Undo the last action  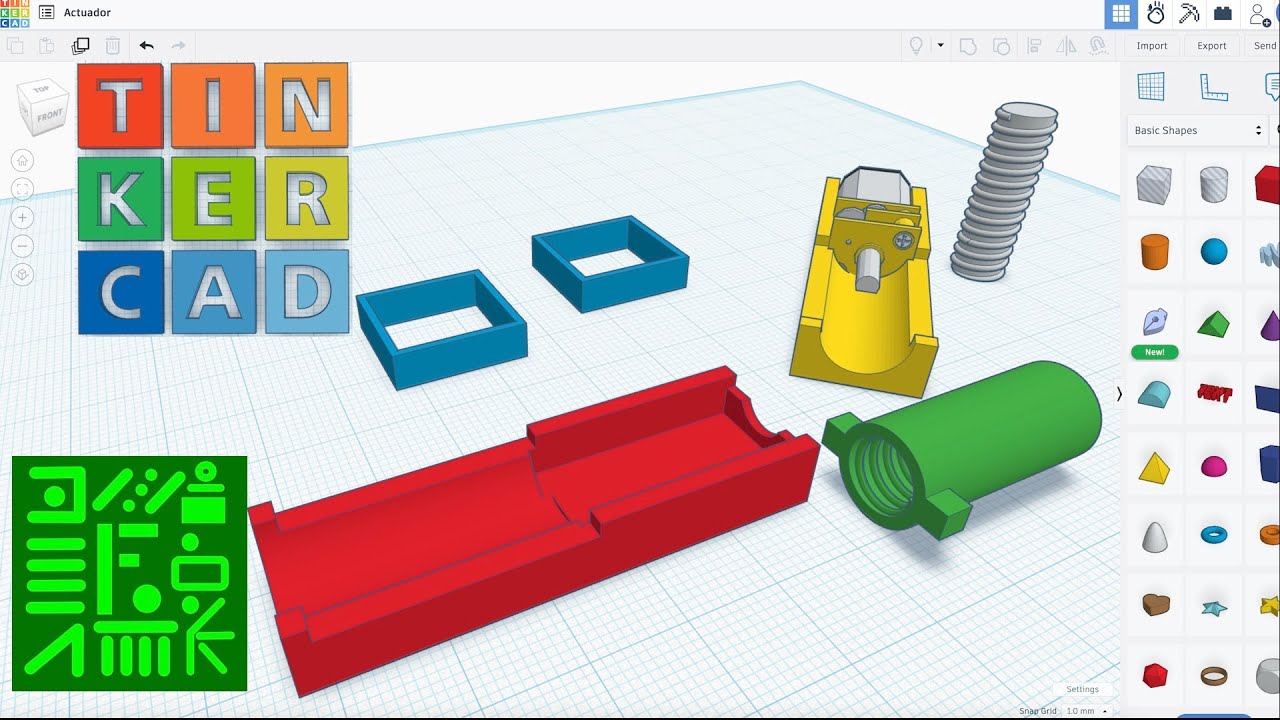pos(147,45)
